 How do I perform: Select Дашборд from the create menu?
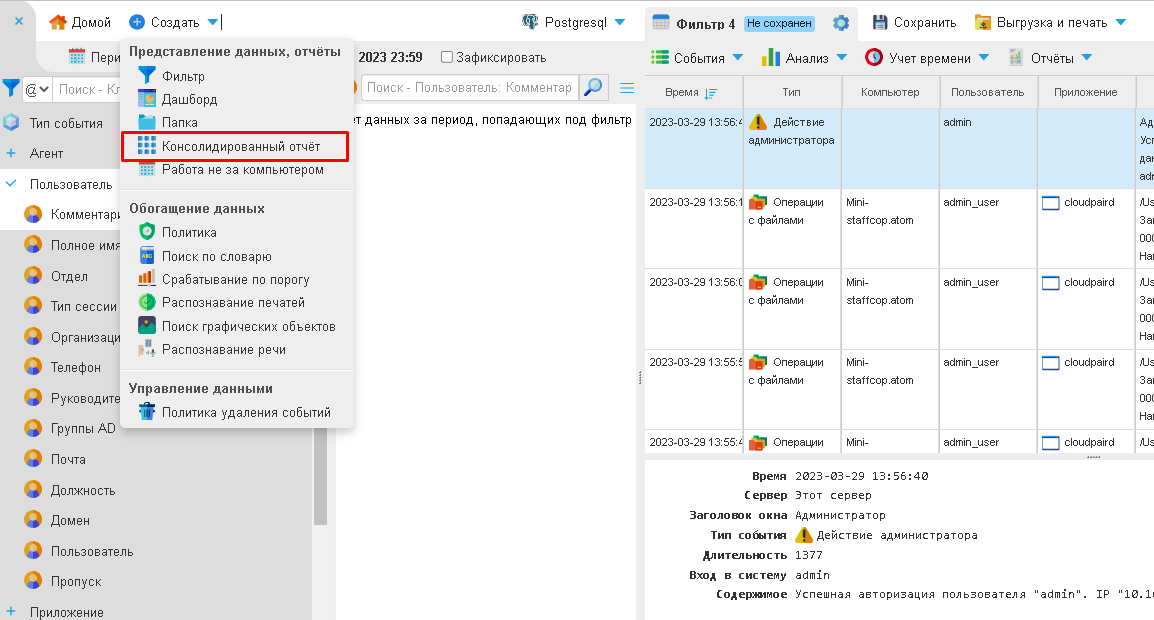coord(189,99)
